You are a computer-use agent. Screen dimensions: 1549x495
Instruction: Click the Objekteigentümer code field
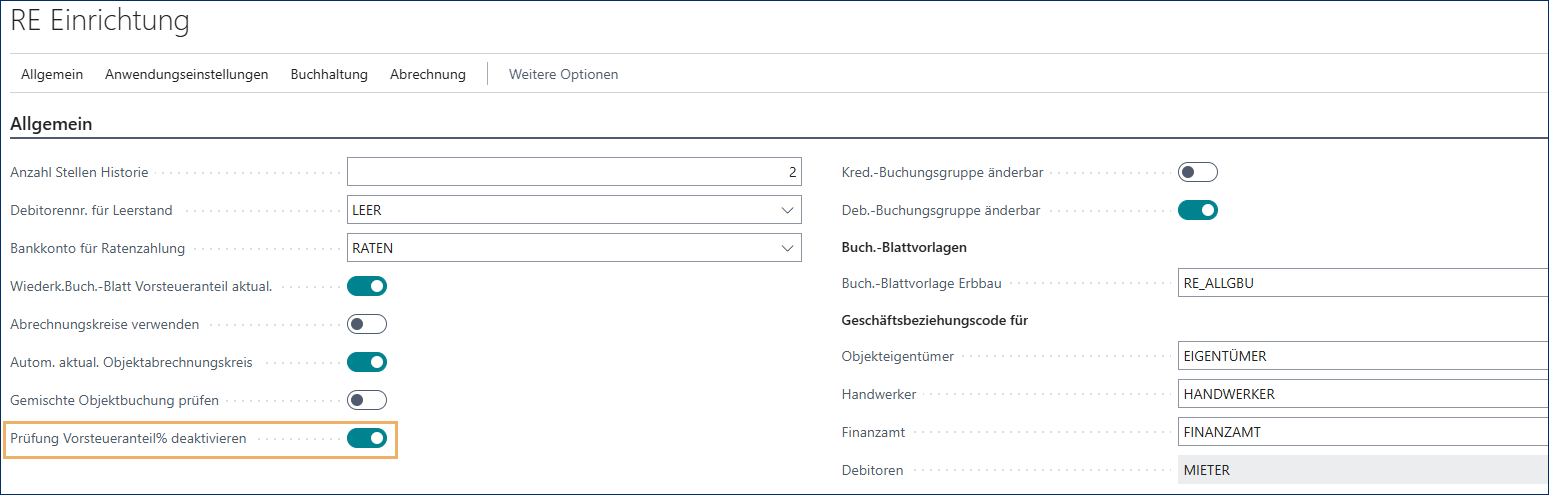[1362, 356]
